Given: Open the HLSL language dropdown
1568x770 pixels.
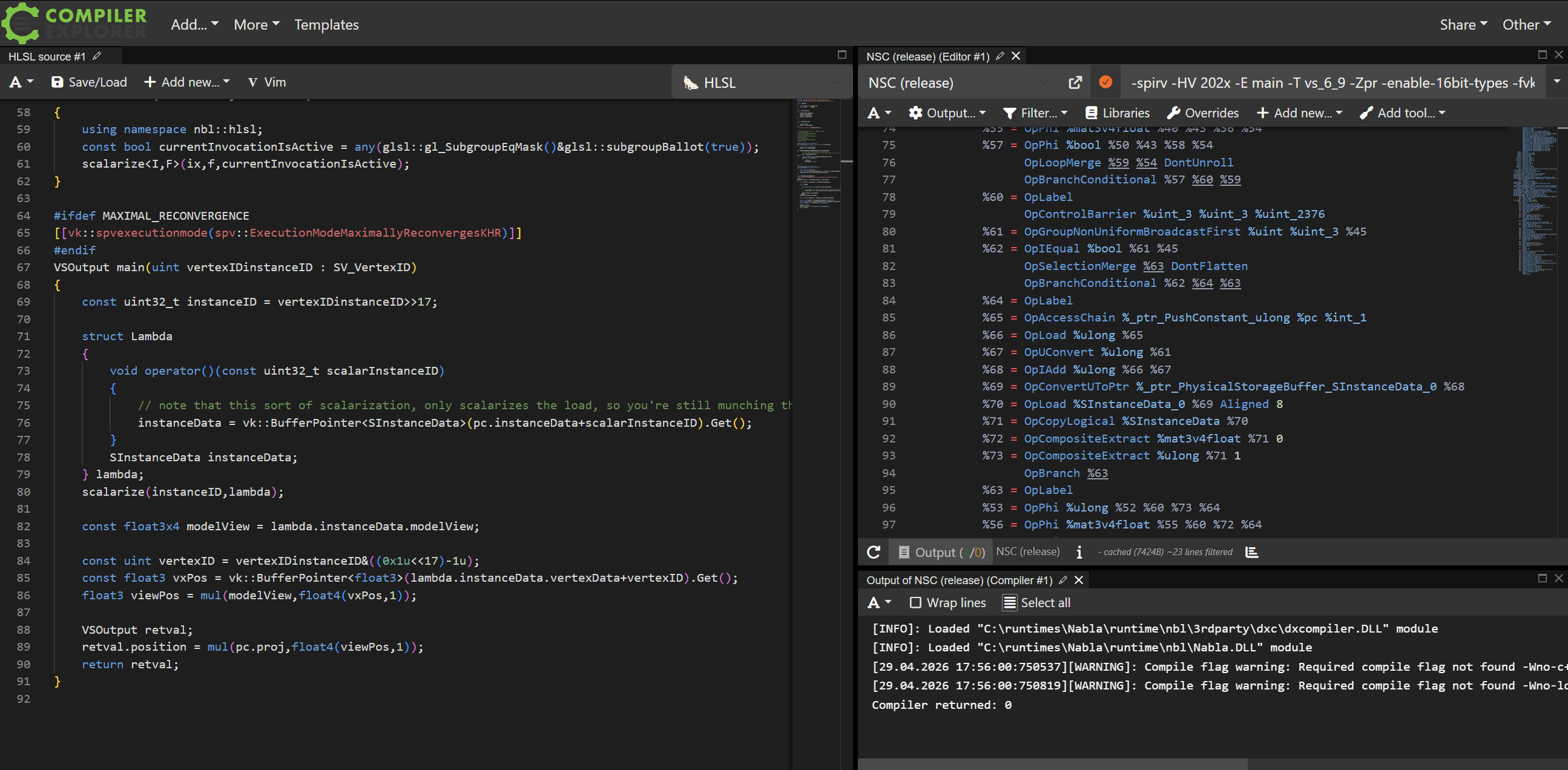Looking at the screenshot, I should 761,82.
